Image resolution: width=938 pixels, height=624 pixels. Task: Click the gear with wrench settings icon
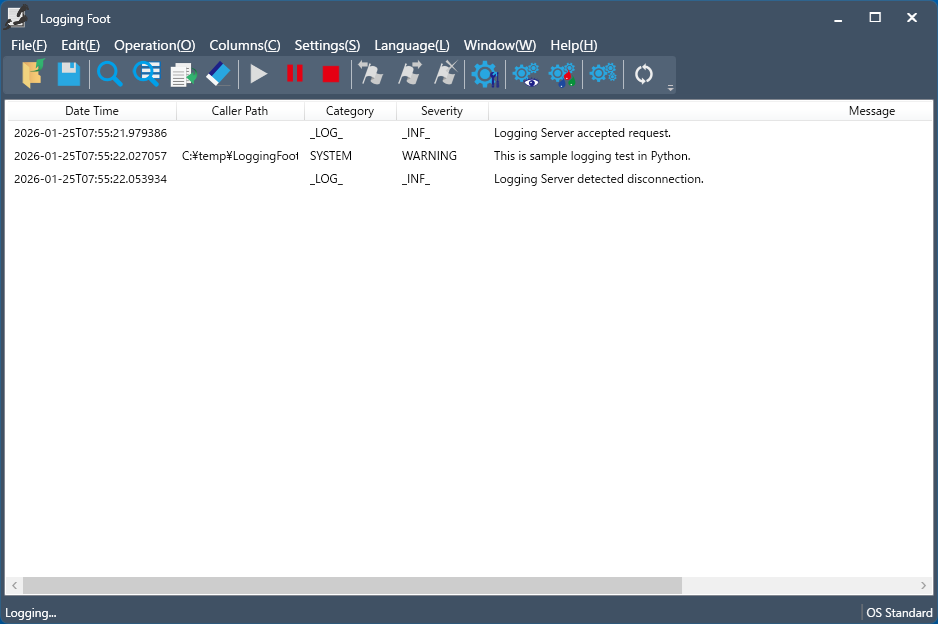click(x=485, y=74)
